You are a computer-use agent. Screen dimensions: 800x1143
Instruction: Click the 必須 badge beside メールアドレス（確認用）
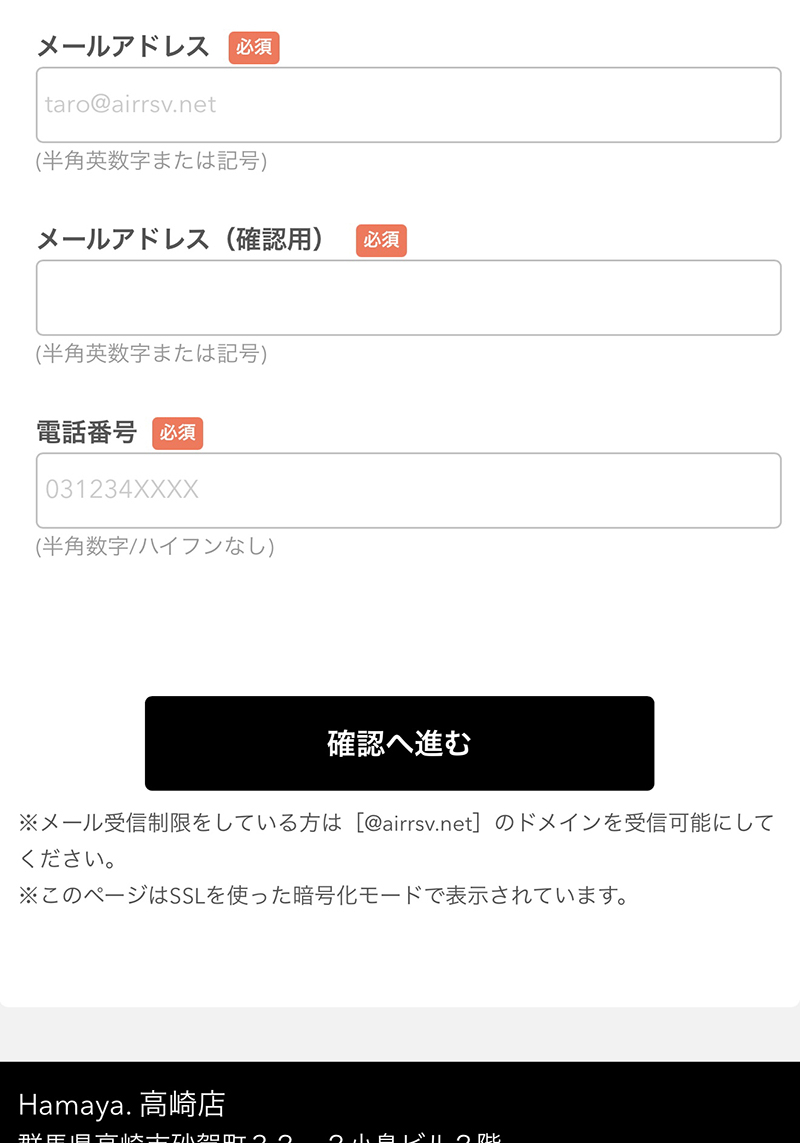point(381,240)
